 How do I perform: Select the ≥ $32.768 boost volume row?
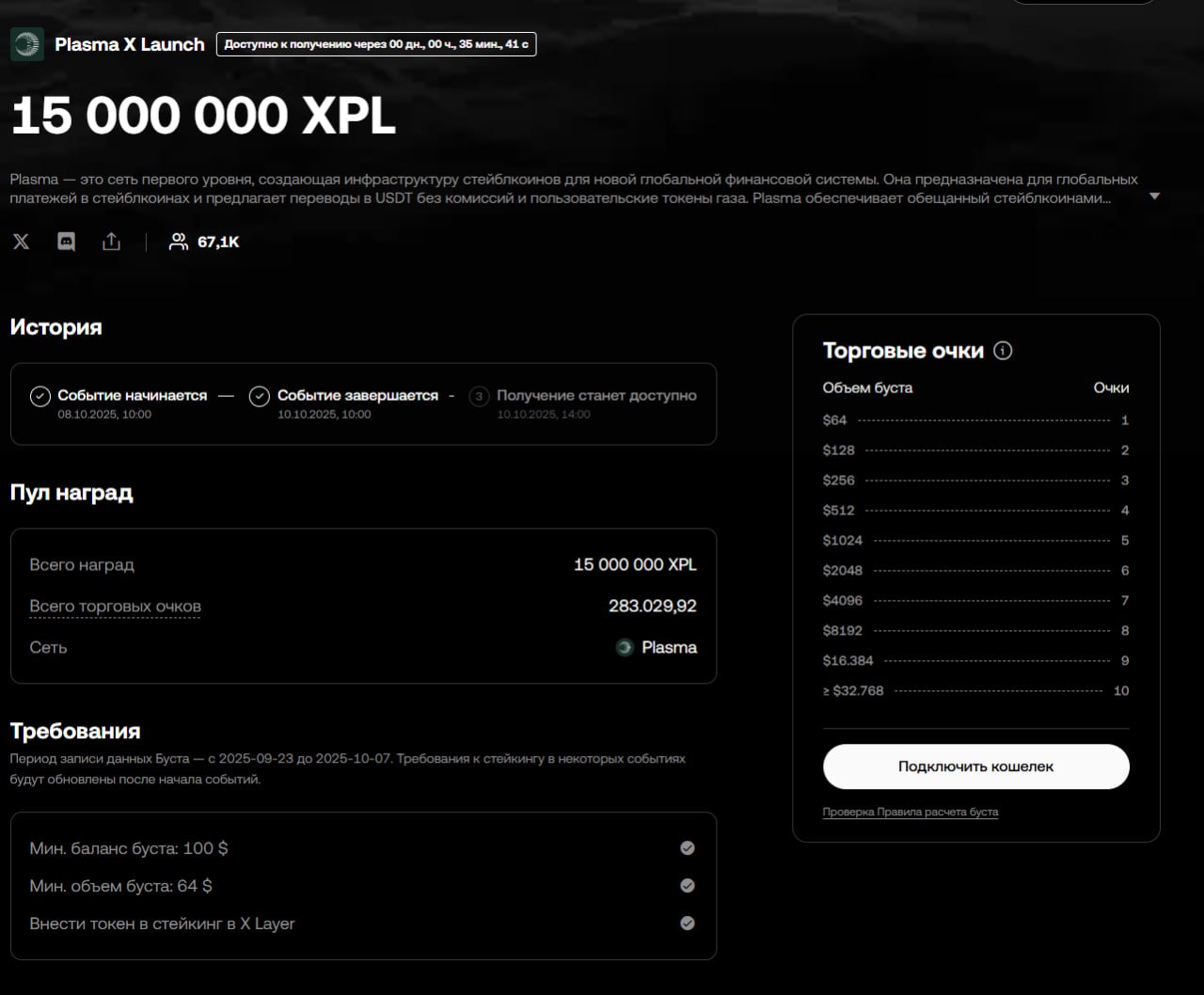[976, 690]
